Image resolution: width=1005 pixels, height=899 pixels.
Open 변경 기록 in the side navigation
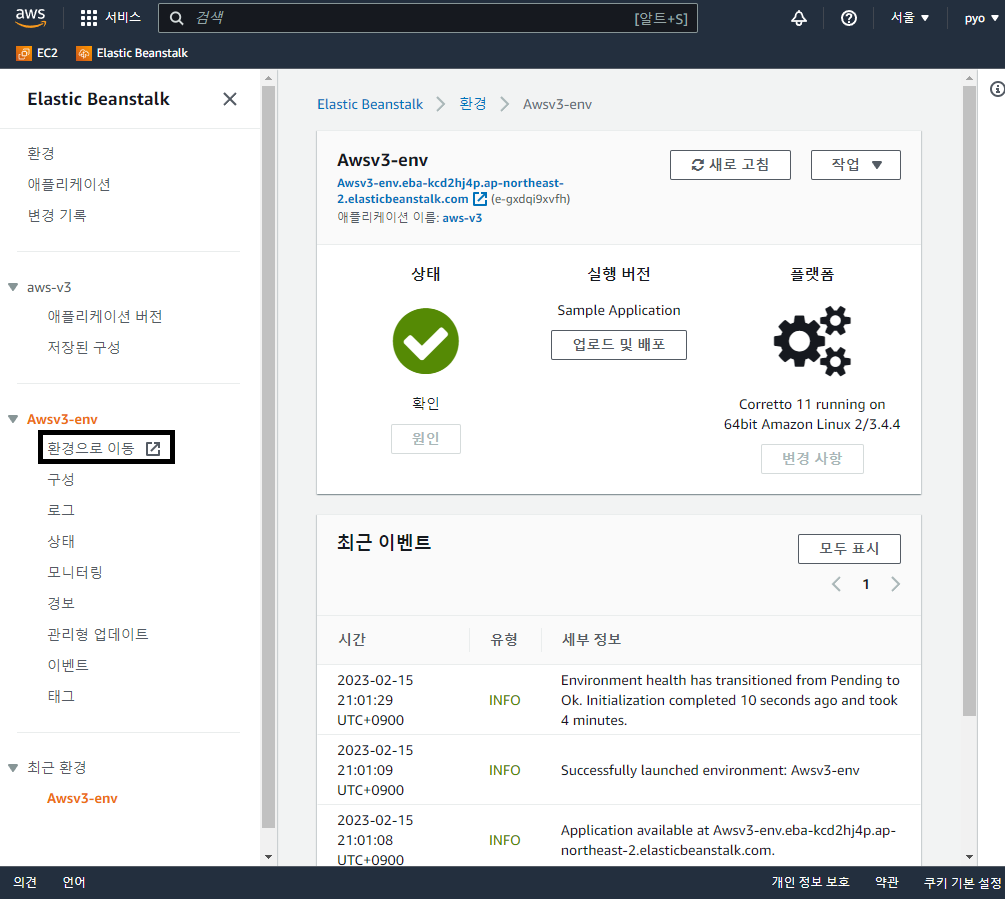(x=56, y=215)
